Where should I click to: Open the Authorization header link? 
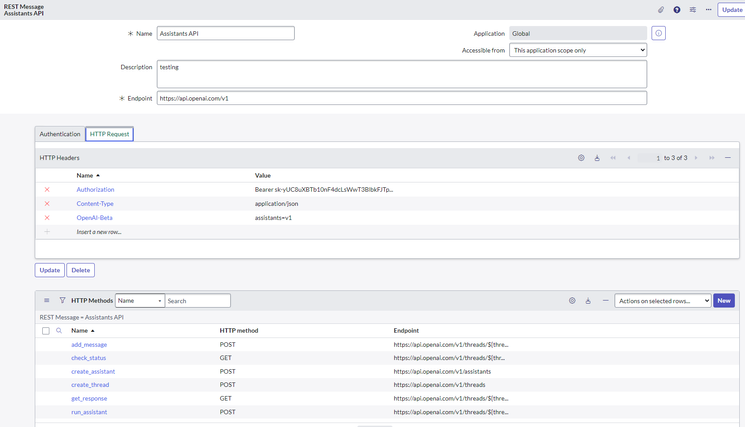[95, 190]
